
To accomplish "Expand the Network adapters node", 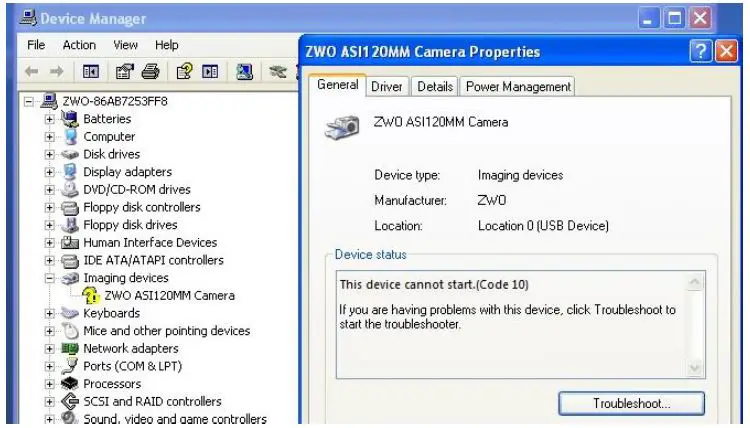I will [49, 349].
